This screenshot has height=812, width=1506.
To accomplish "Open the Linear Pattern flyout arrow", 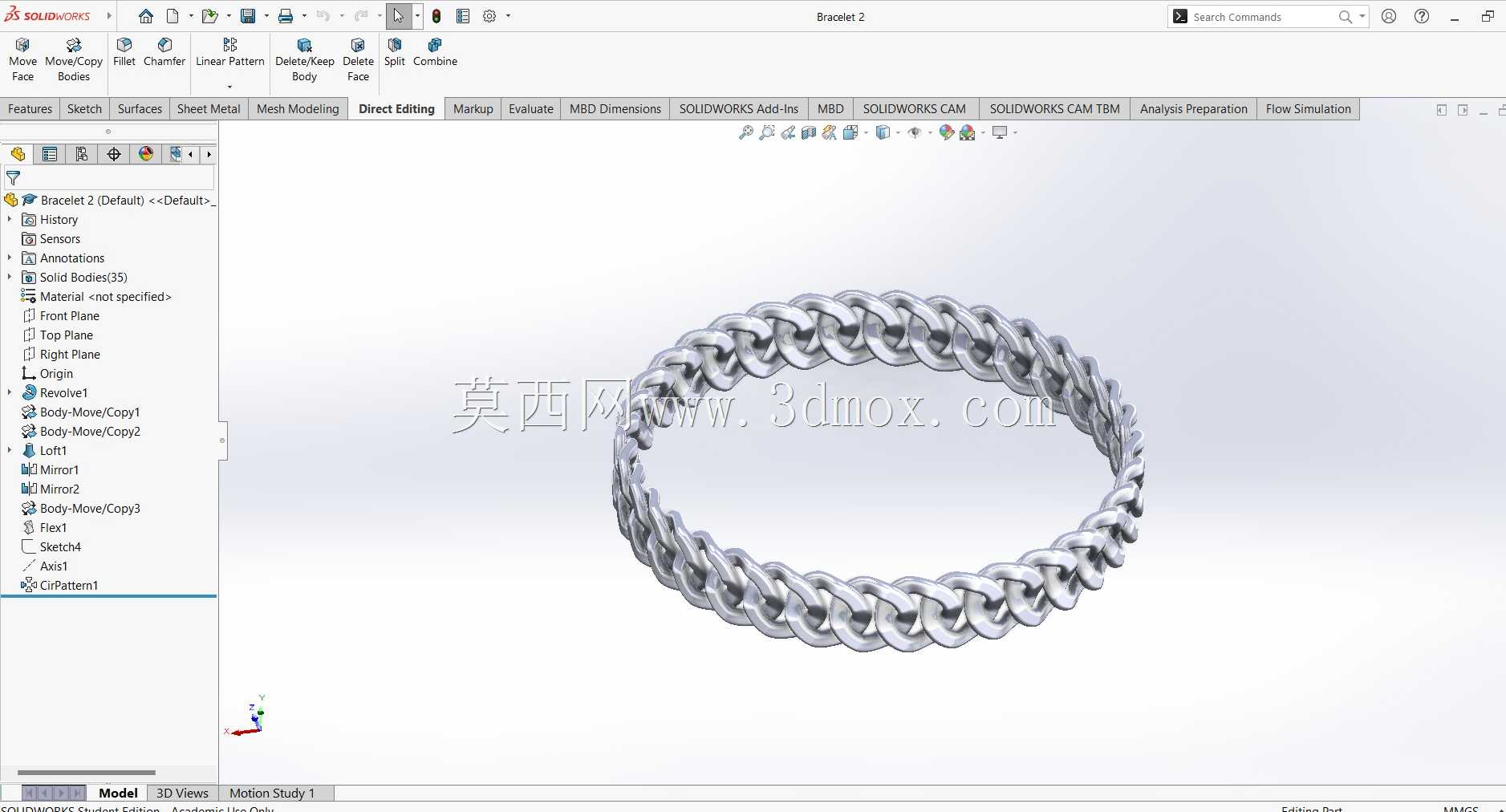I will (x=229, y=87).
